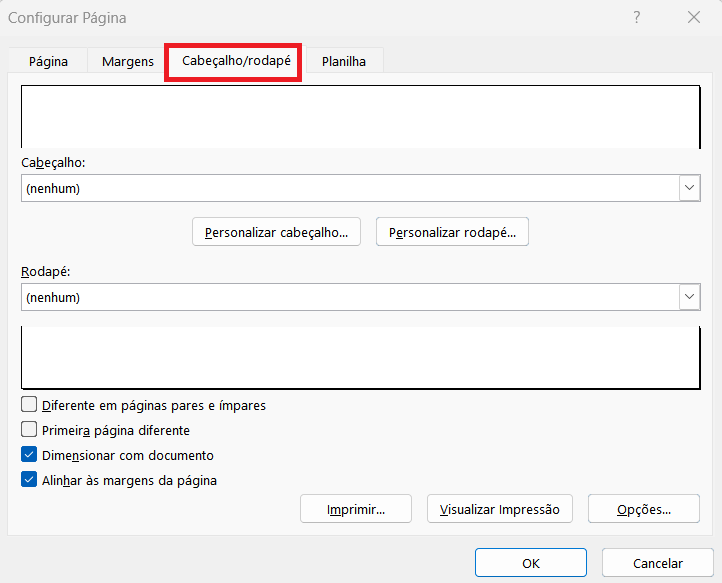Screen dimensions: 722x583
Task: Click the header preview box at top
Action: pyautogui.click(x=360, y=117)
